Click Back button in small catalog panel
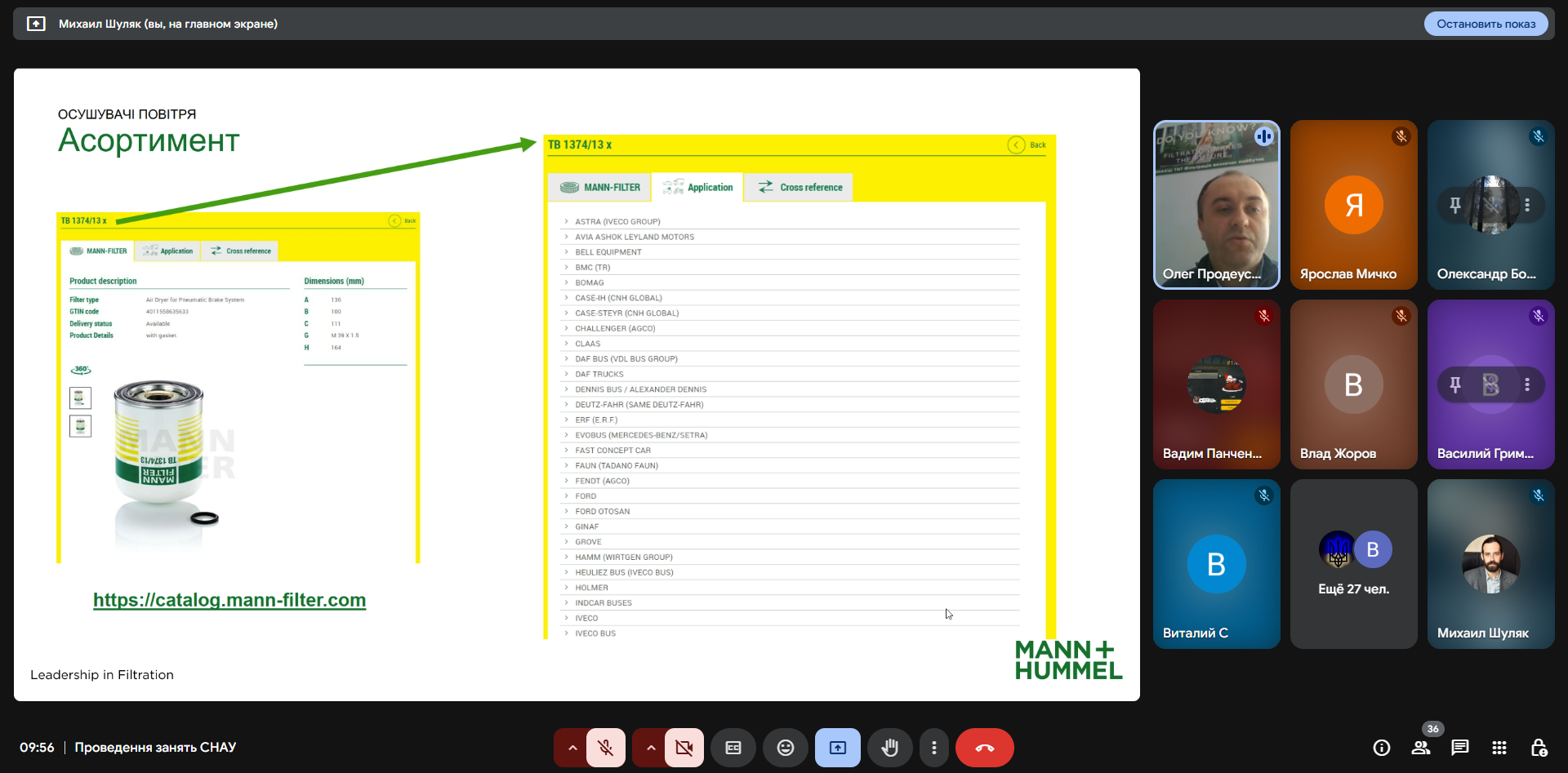Screen dimensions: 1568x773 pos(403,220)
